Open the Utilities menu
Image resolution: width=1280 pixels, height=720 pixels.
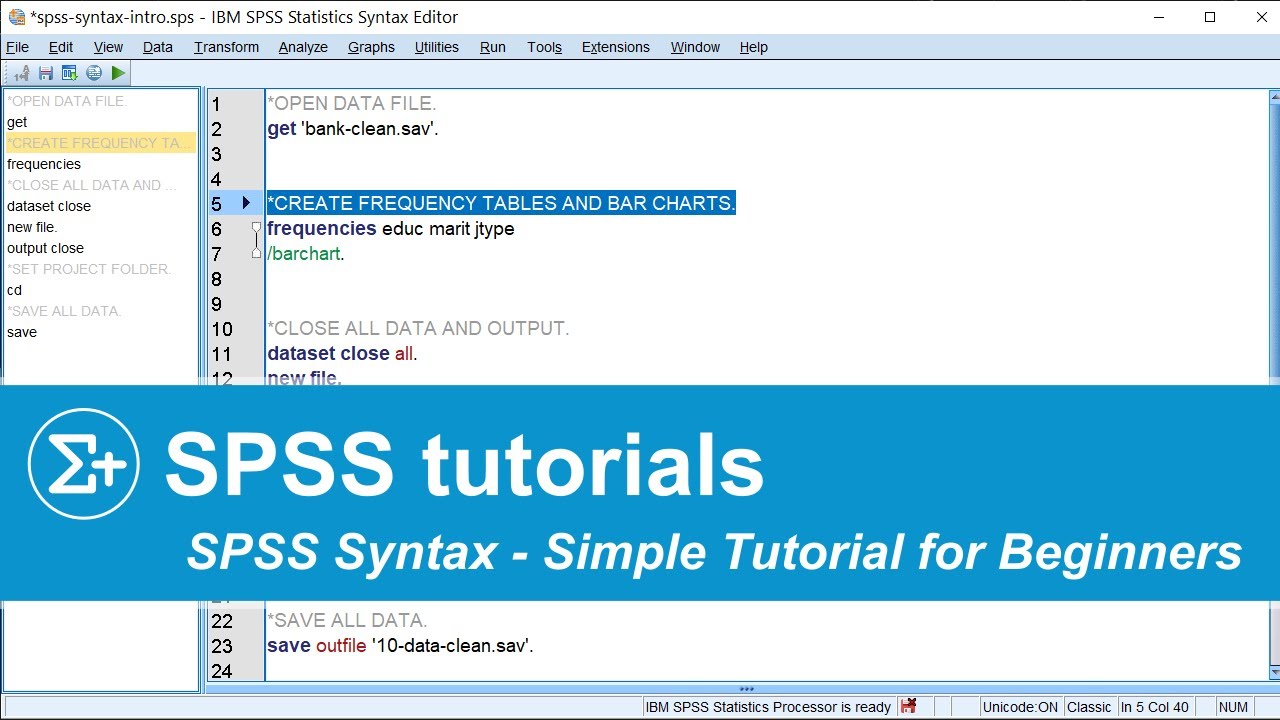437,47
